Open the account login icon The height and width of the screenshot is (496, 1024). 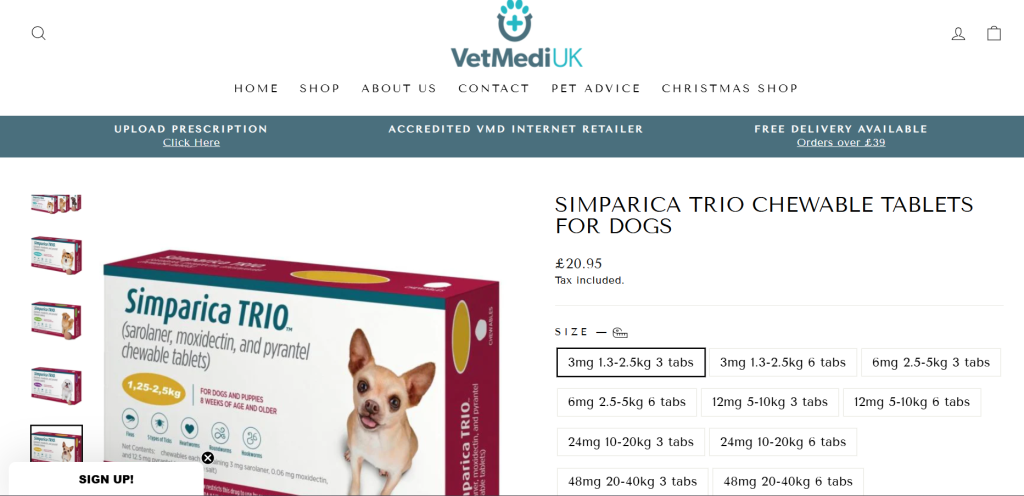958,33
